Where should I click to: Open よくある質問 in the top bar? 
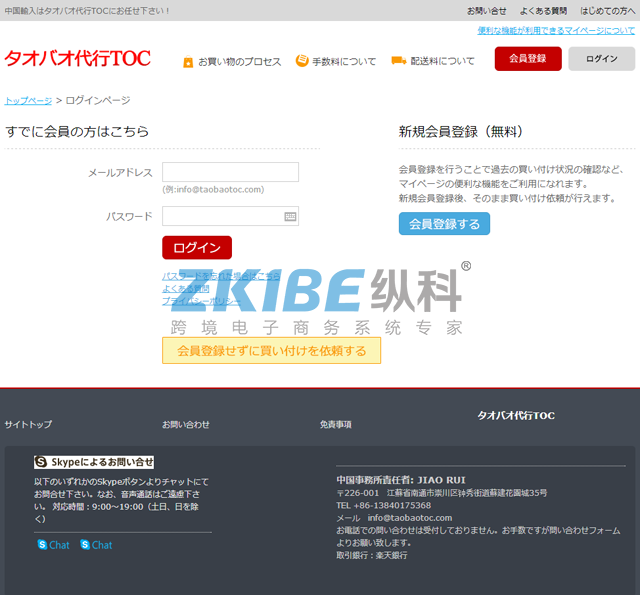pos(543,11)
